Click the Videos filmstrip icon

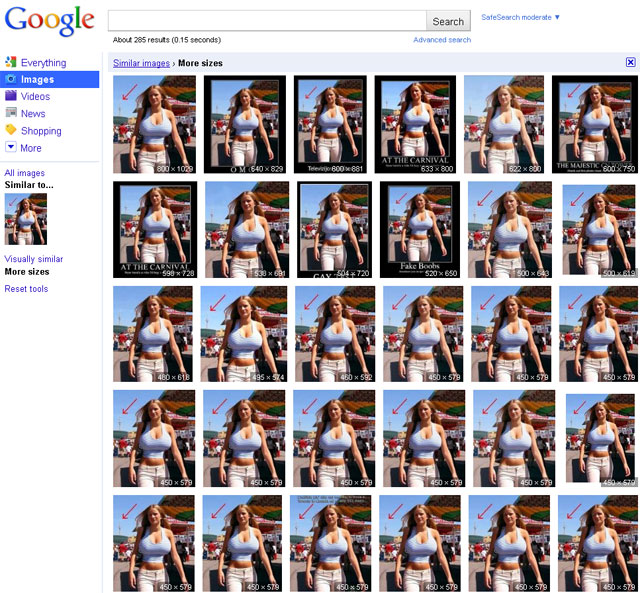pyautogui.click(x=10, y=97)
